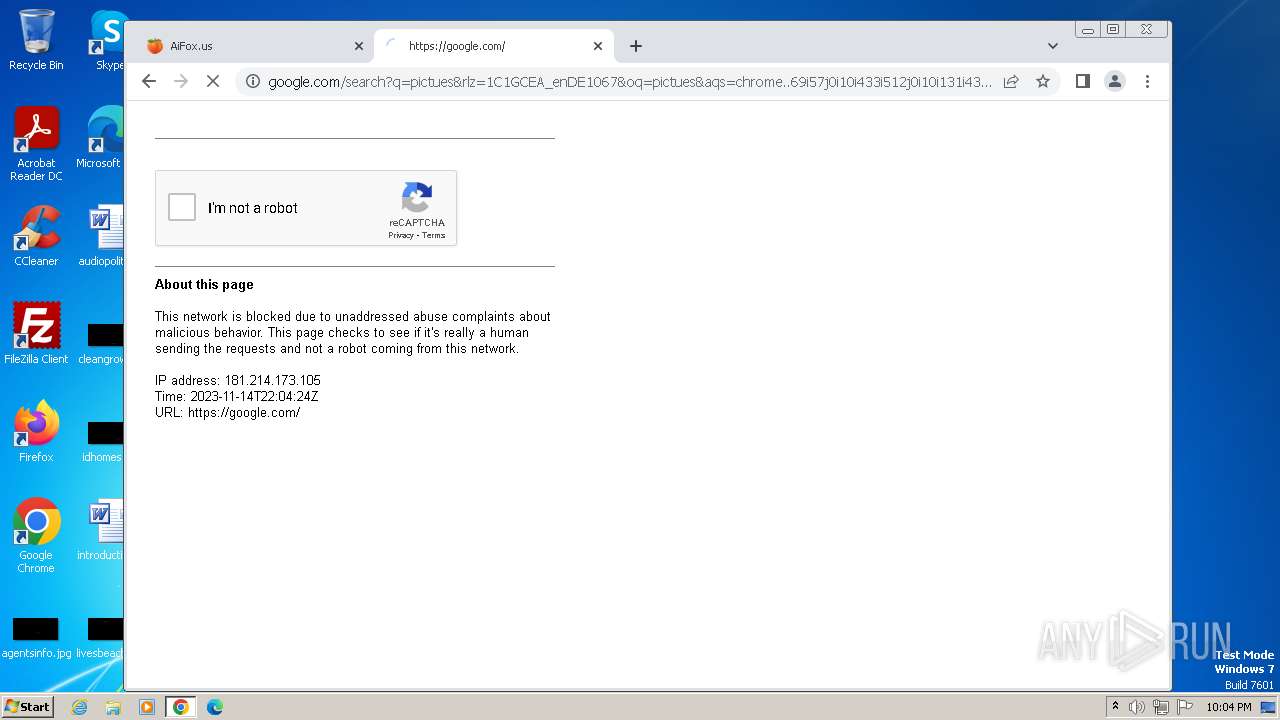The width and height of the screenshot is (1280, 720).
Task: Open the reCAPTCHA Privacy link
Action: (x=401, y=236)
